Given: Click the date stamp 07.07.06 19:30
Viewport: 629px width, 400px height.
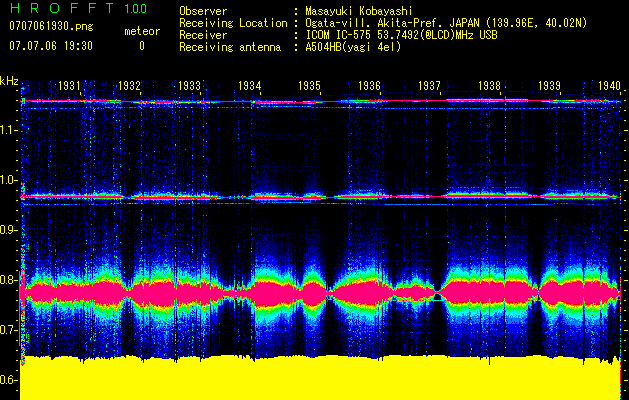Looking at the screenshot, I should coord(50,46).
